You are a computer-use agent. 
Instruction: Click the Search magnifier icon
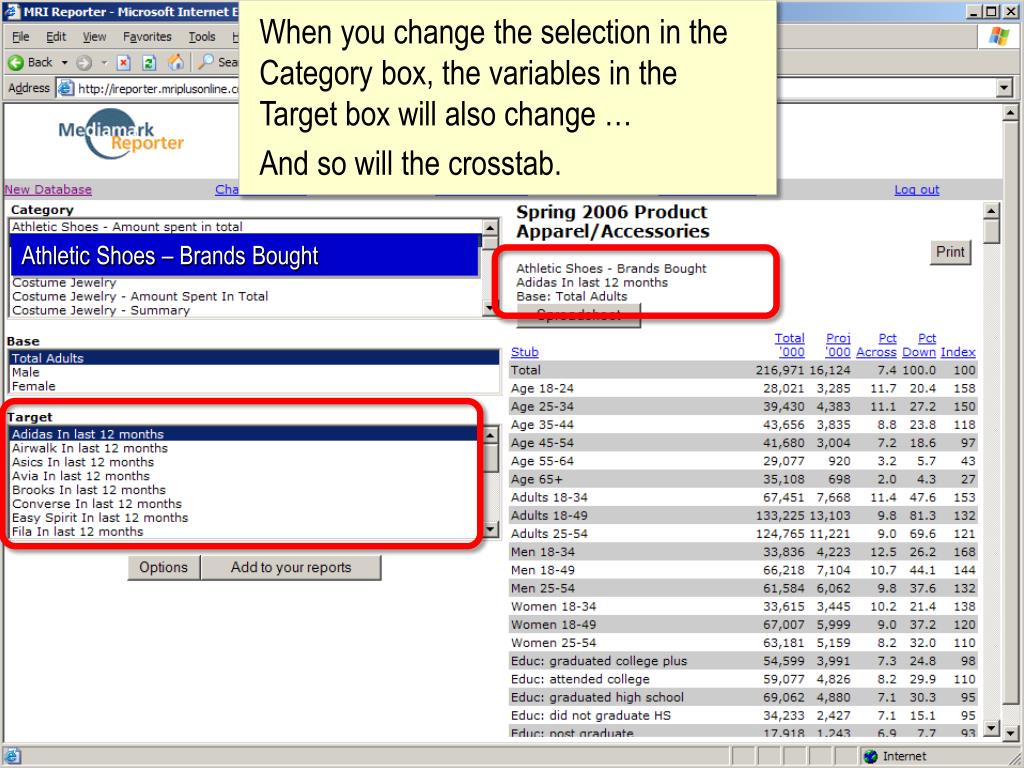click(206, 62)
